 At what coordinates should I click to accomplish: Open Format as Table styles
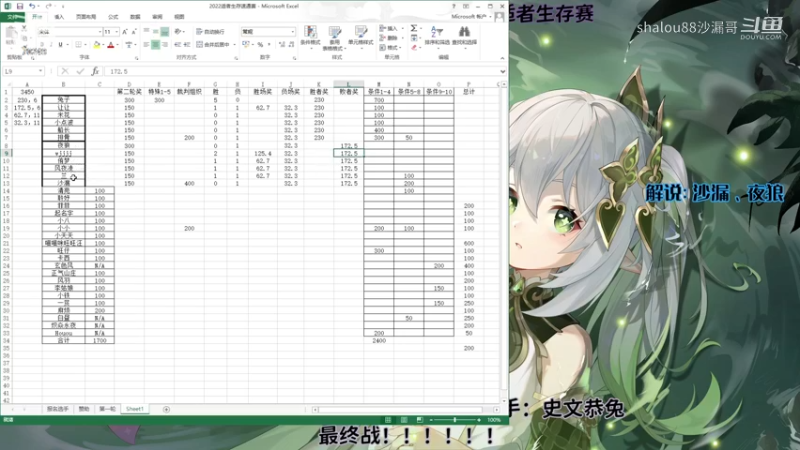[335, 38]
